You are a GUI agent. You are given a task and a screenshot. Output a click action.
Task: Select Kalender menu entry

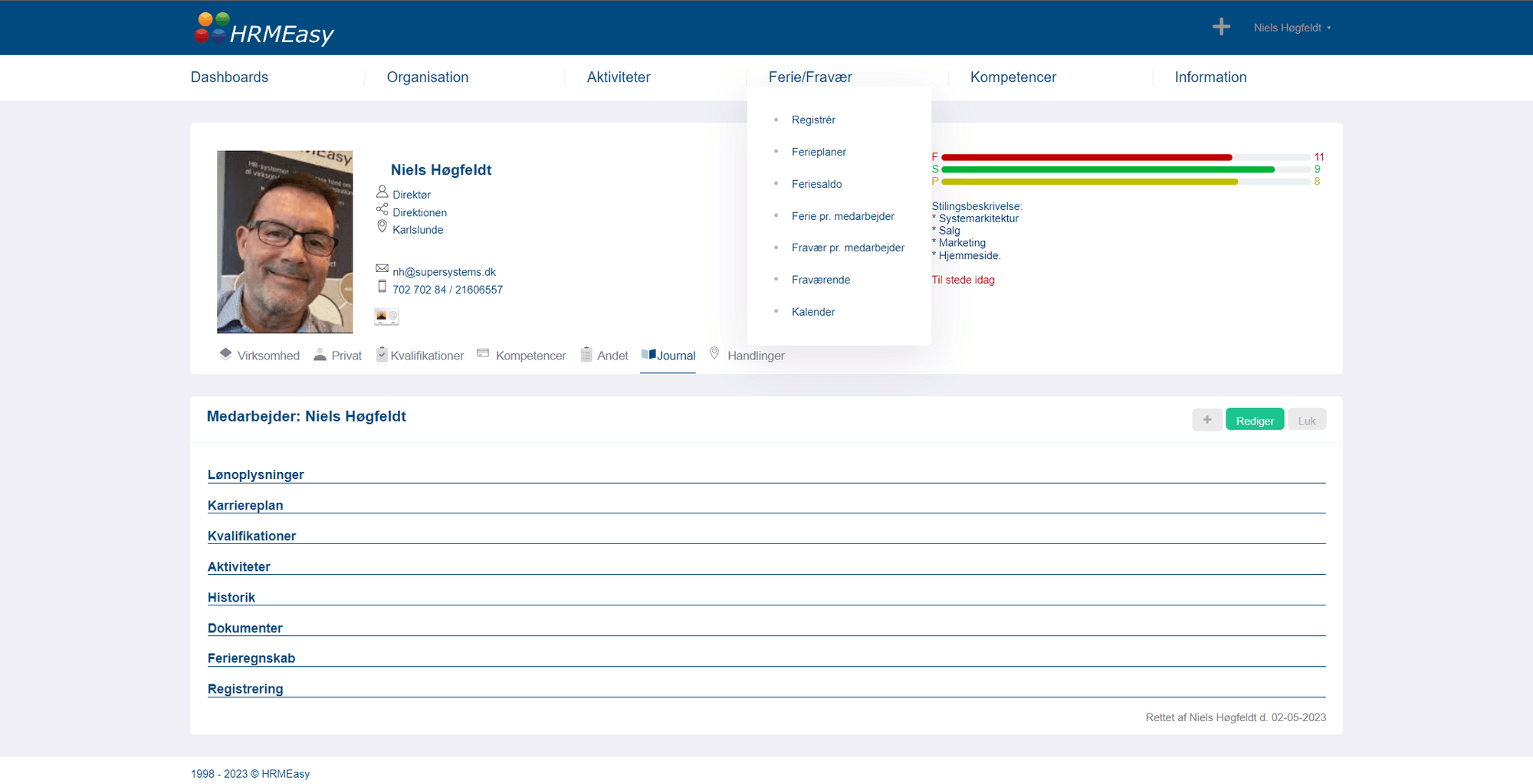pyautogui.click(x=813, y=312)
